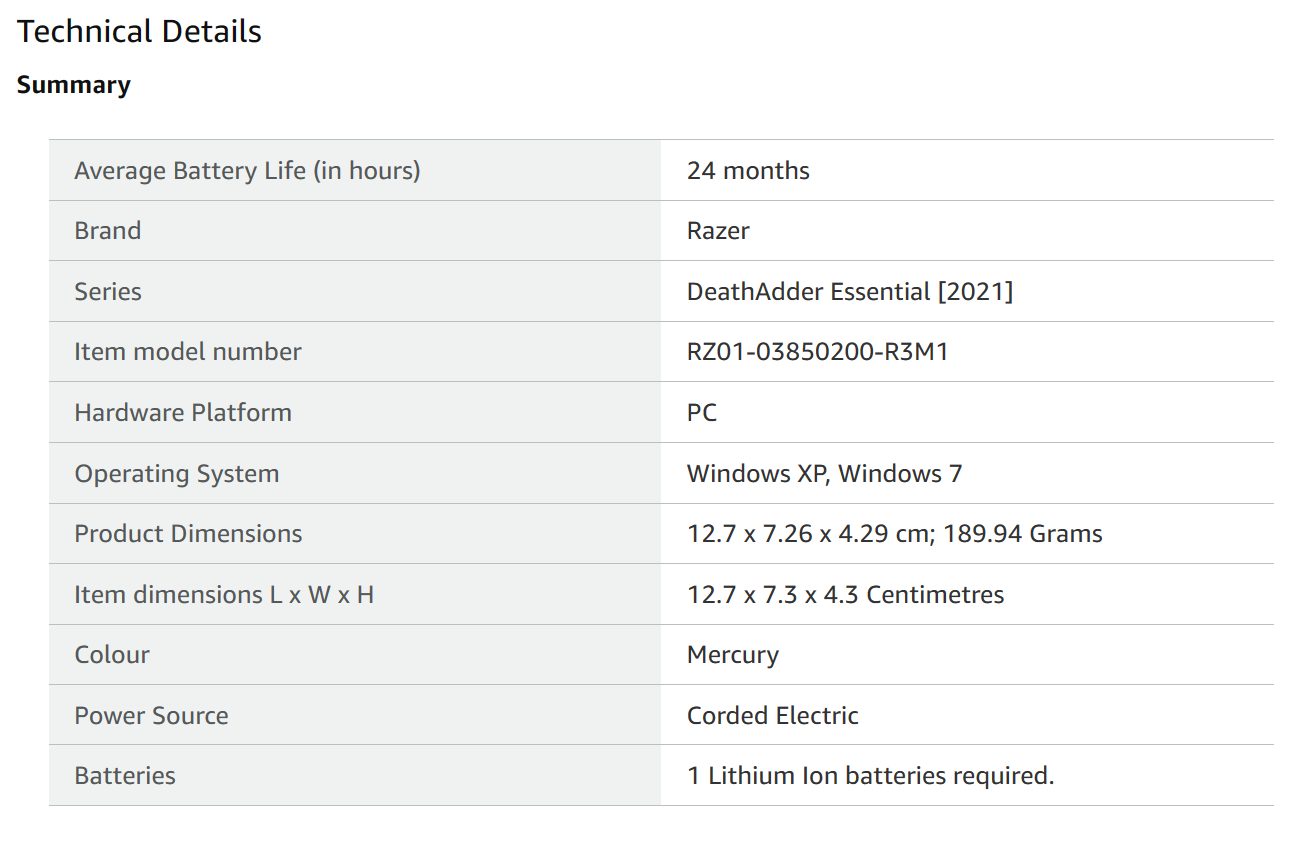The width and height of the screenshot is (1290, 864).
Task: Click the 24 months value
Action: (x=747, y=170)
